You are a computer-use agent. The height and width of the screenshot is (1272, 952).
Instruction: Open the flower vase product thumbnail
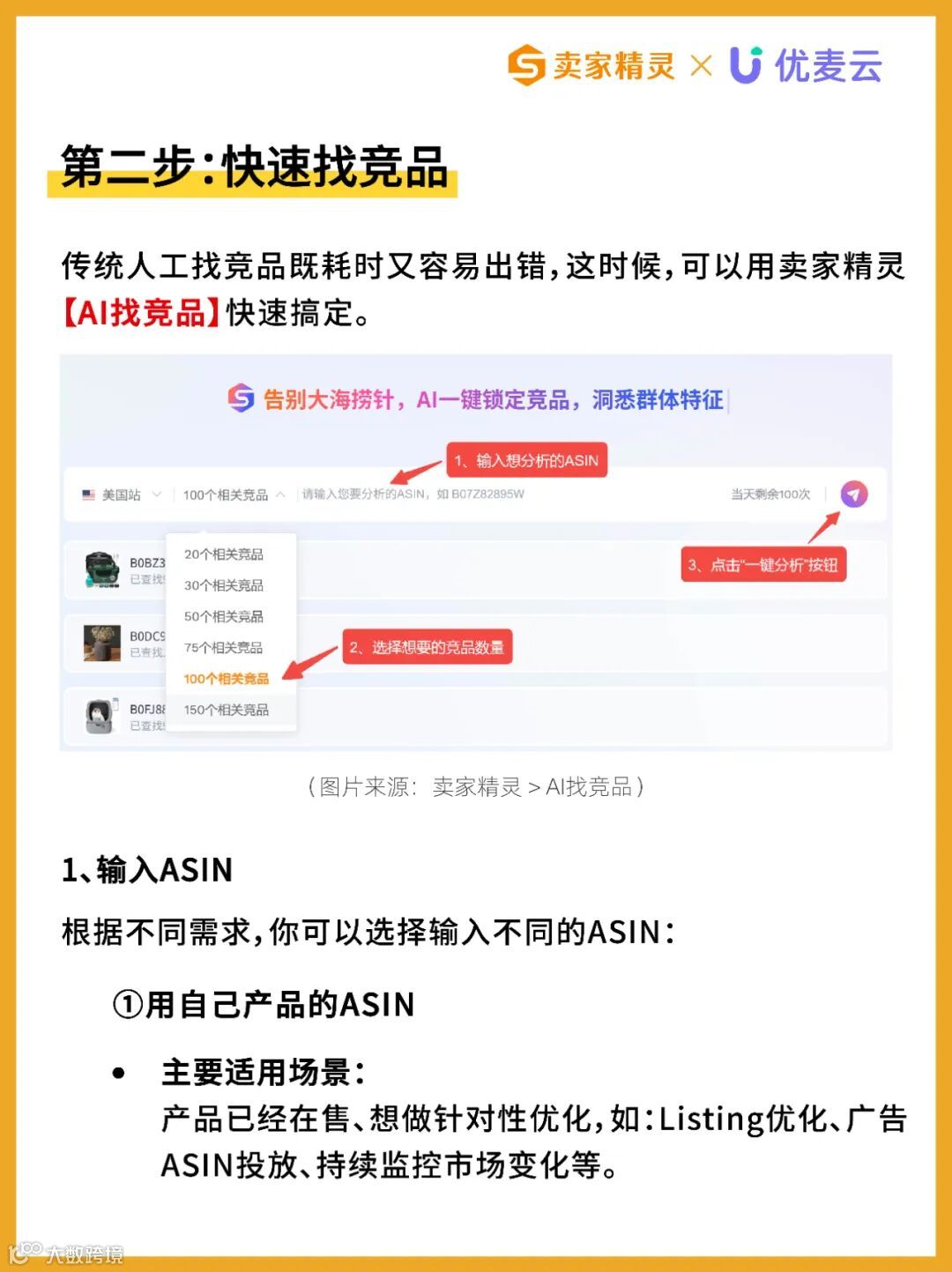102,643
